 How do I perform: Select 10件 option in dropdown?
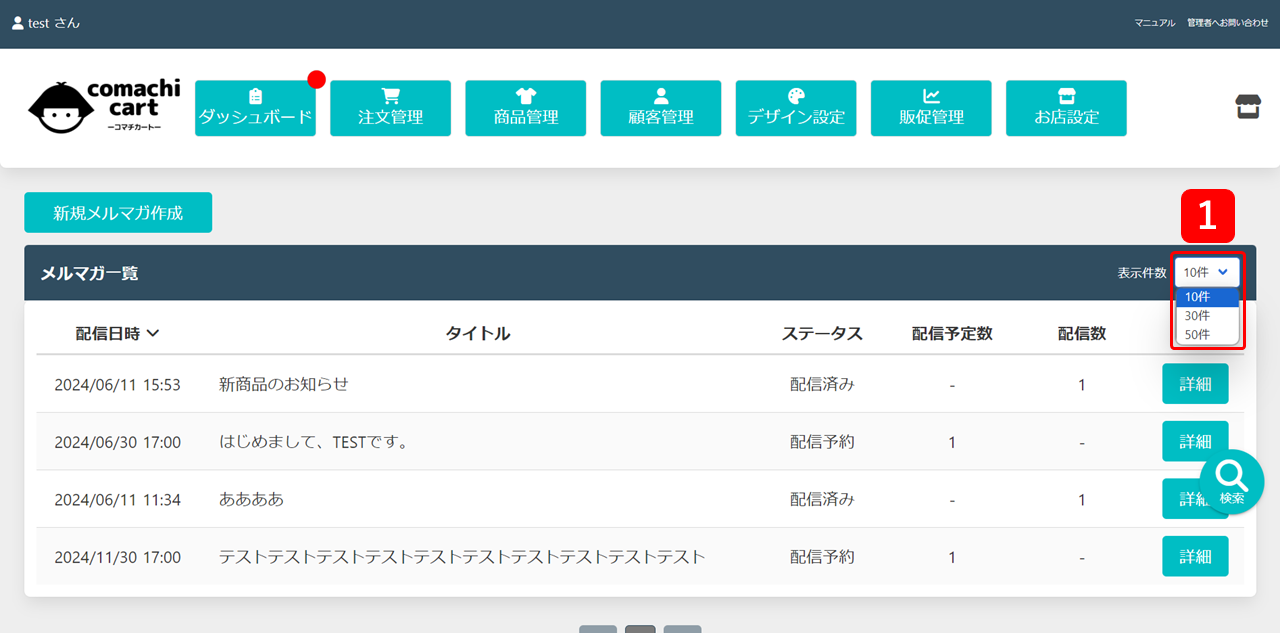pos(1207,297)
